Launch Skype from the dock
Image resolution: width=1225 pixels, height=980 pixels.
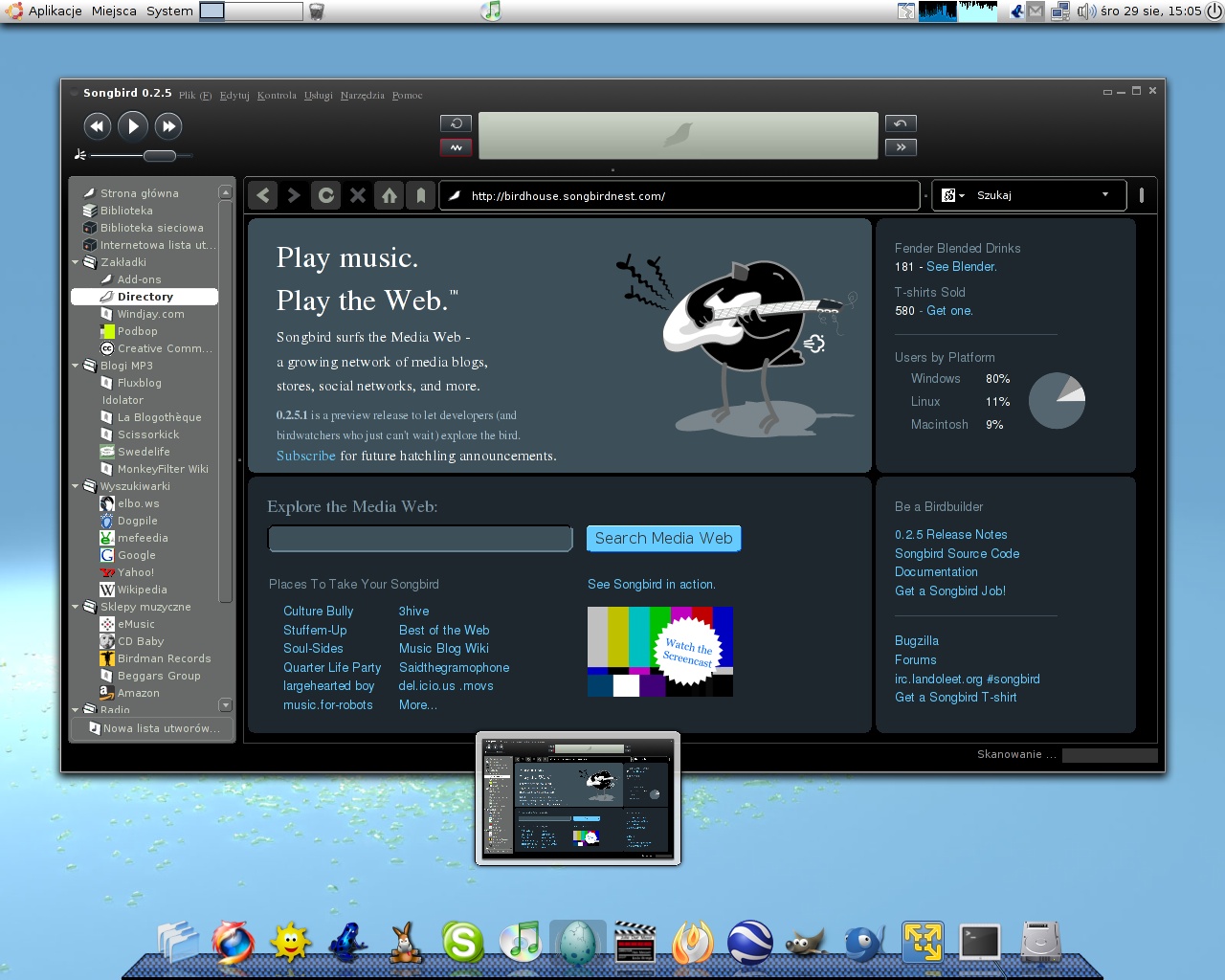click(x=463, y=943)
